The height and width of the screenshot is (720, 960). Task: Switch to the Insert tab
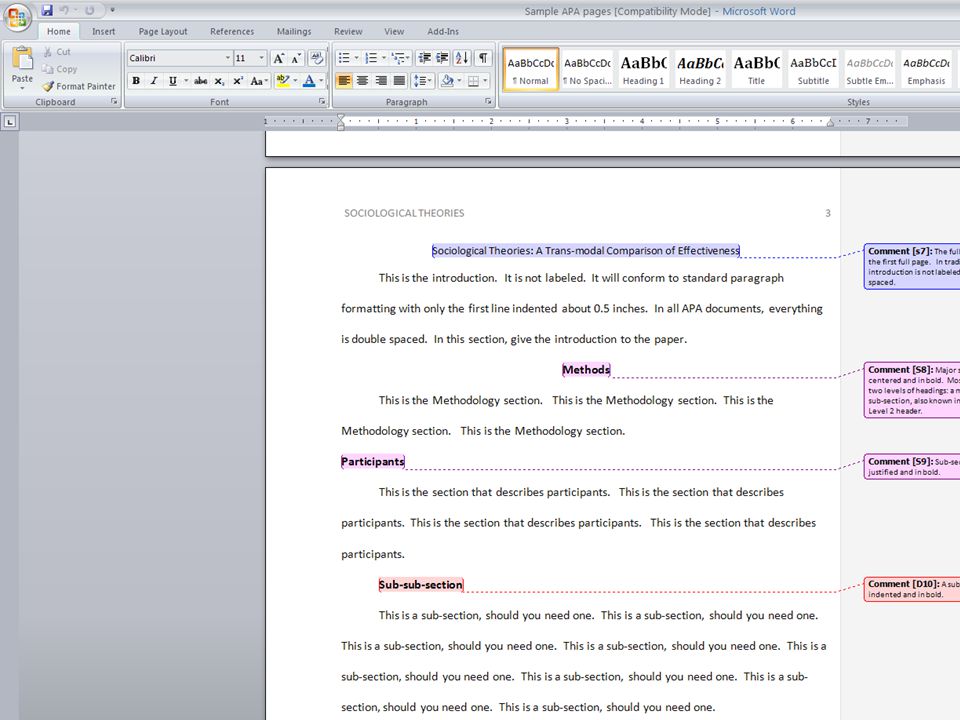pyautogui.click(x=103, y=31)
